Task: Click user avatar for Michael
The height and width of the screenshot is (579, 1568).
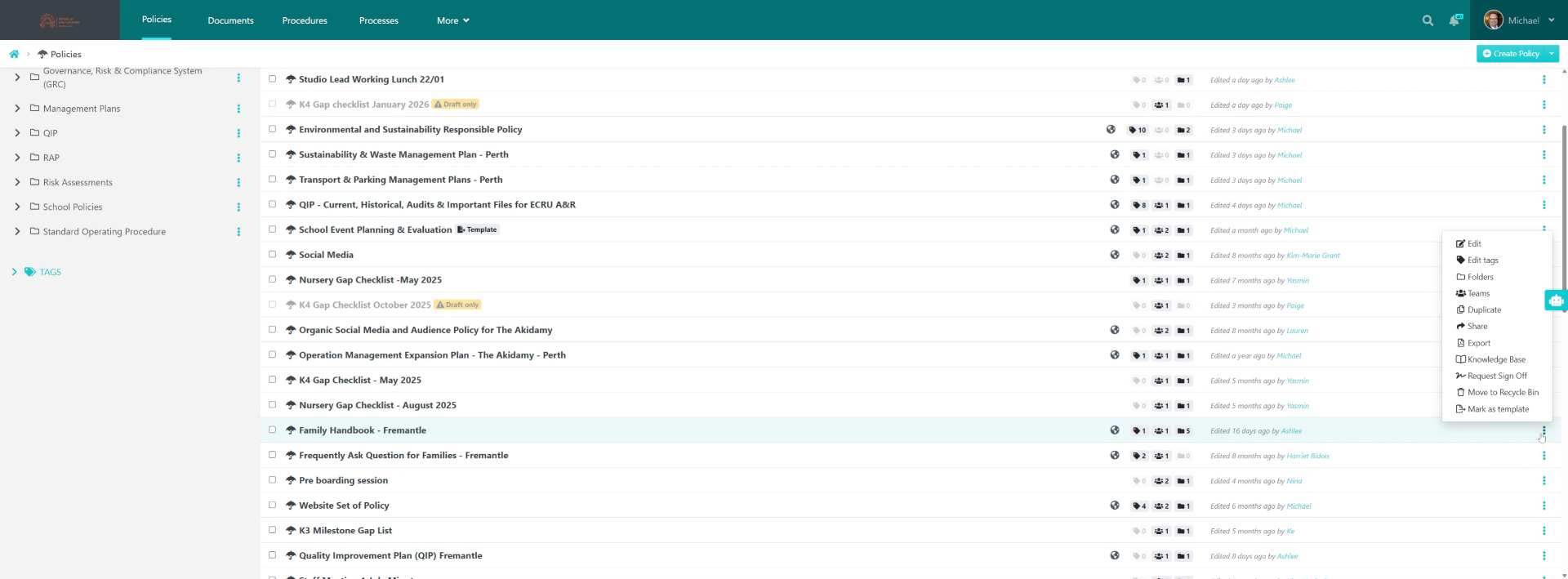Action: [1494, 20]
